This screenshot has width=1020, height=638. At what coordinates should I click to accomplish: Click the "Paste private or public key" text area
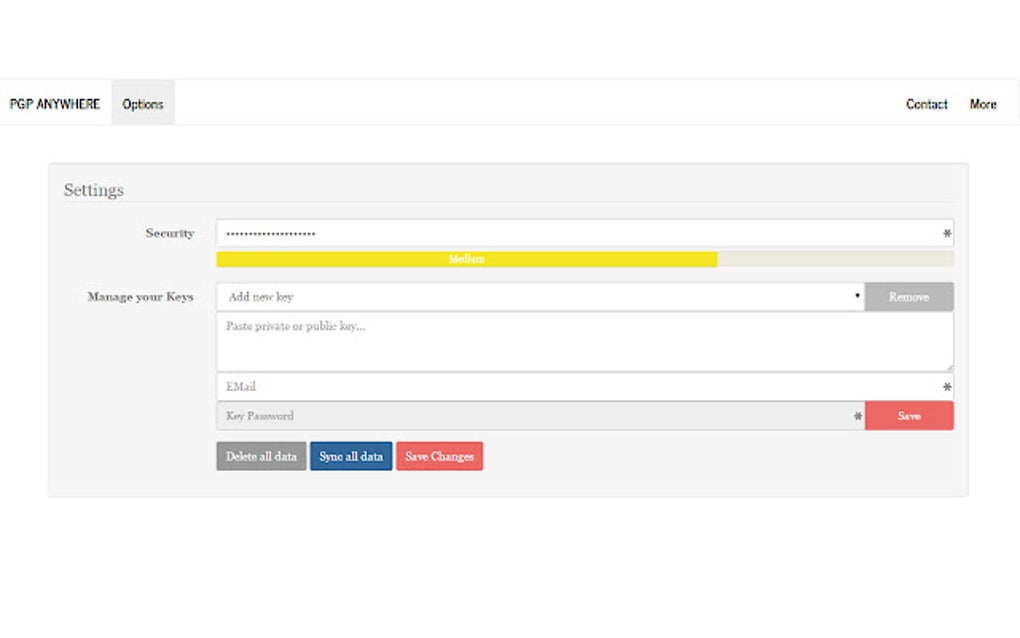pos(585,341)
